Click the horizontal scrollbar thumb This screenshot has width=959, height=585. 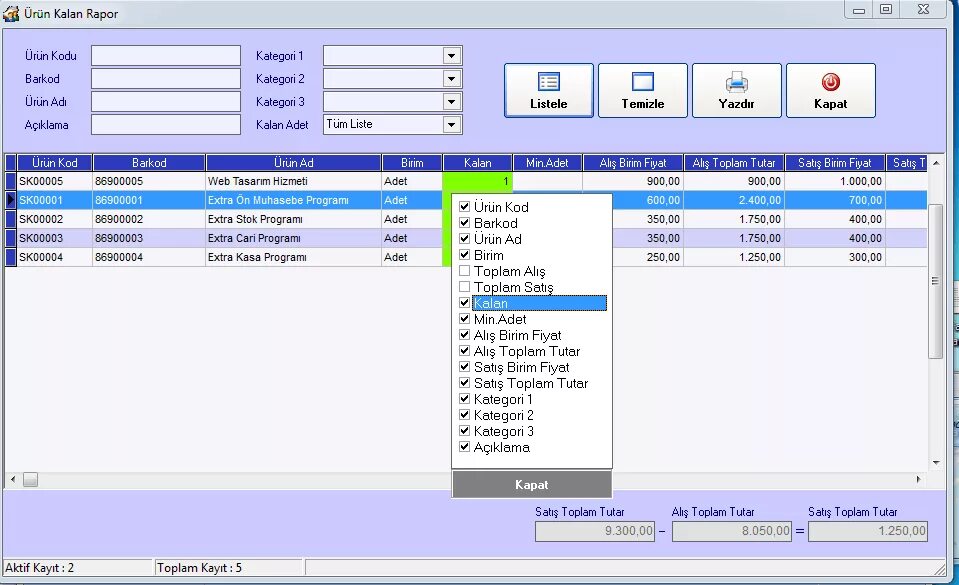pos(31,480)
